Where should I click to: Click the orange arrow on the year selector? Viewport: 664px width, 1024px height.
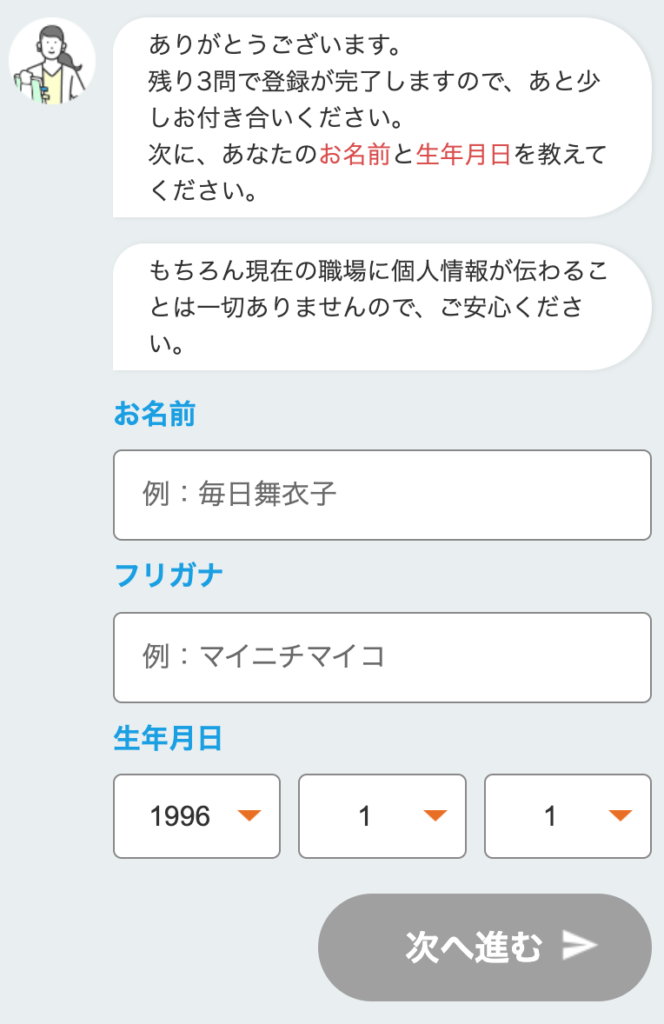click(x=249, y=816)
